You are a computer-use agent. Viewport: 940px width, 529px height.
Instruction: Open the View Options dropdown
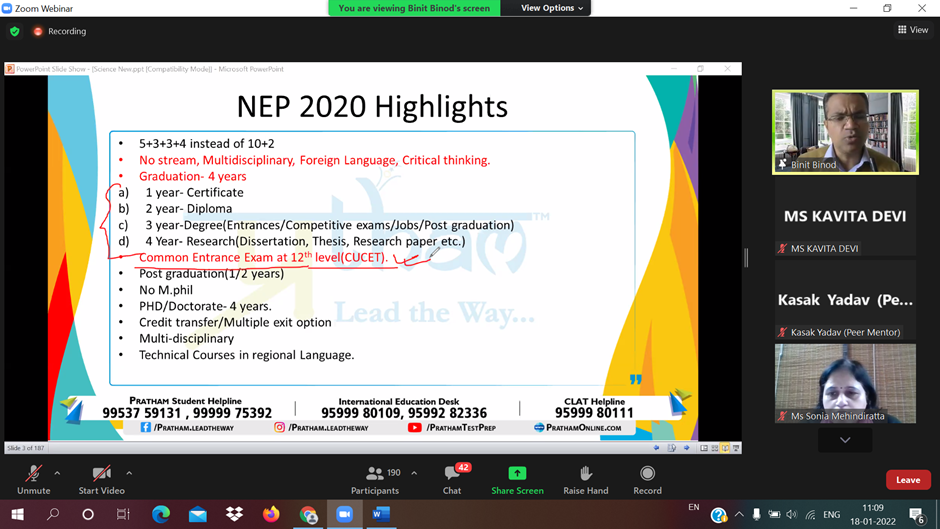tap(551, 8)
